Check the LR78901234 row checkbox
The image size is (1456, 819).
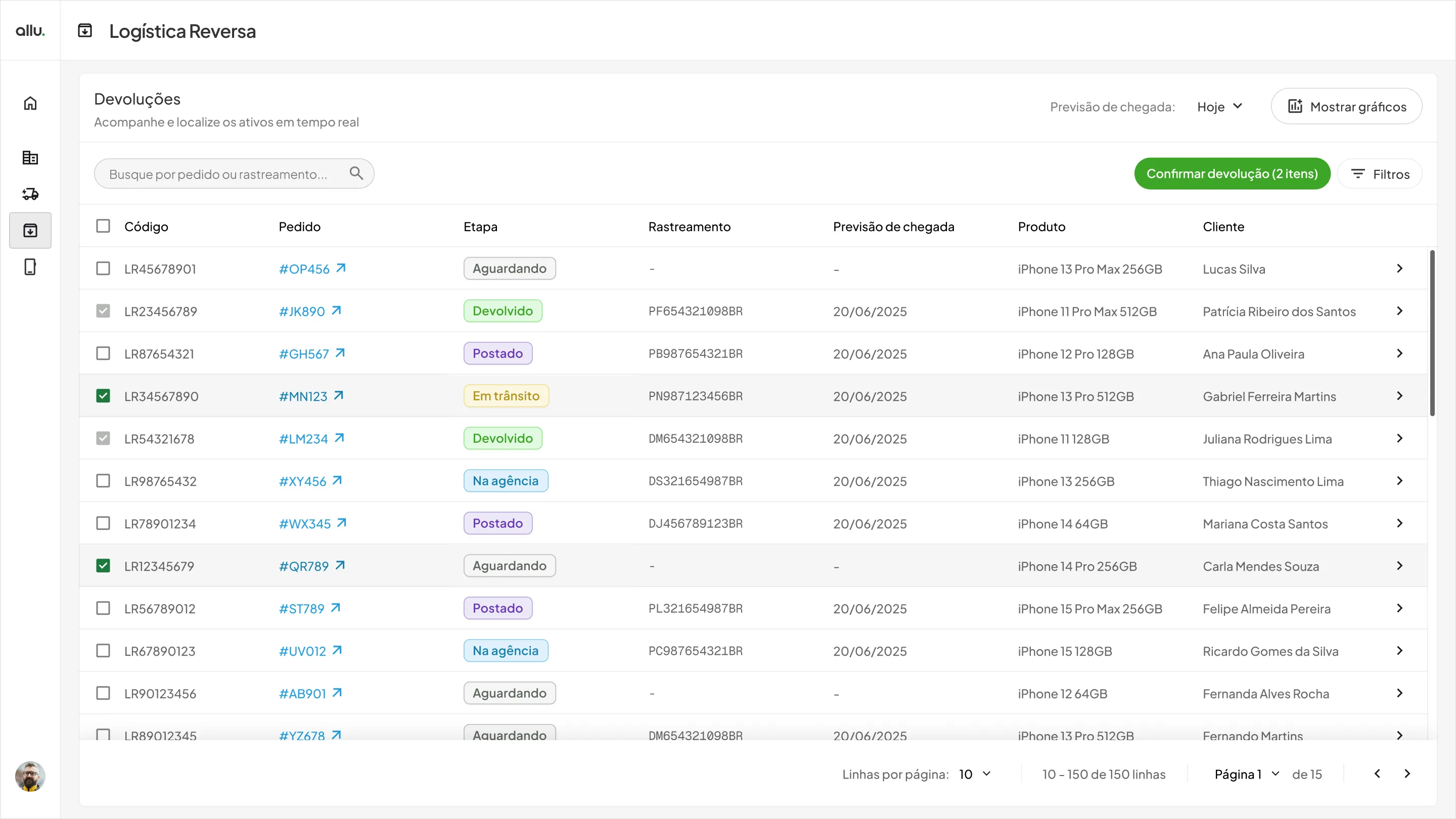[103, 523]
